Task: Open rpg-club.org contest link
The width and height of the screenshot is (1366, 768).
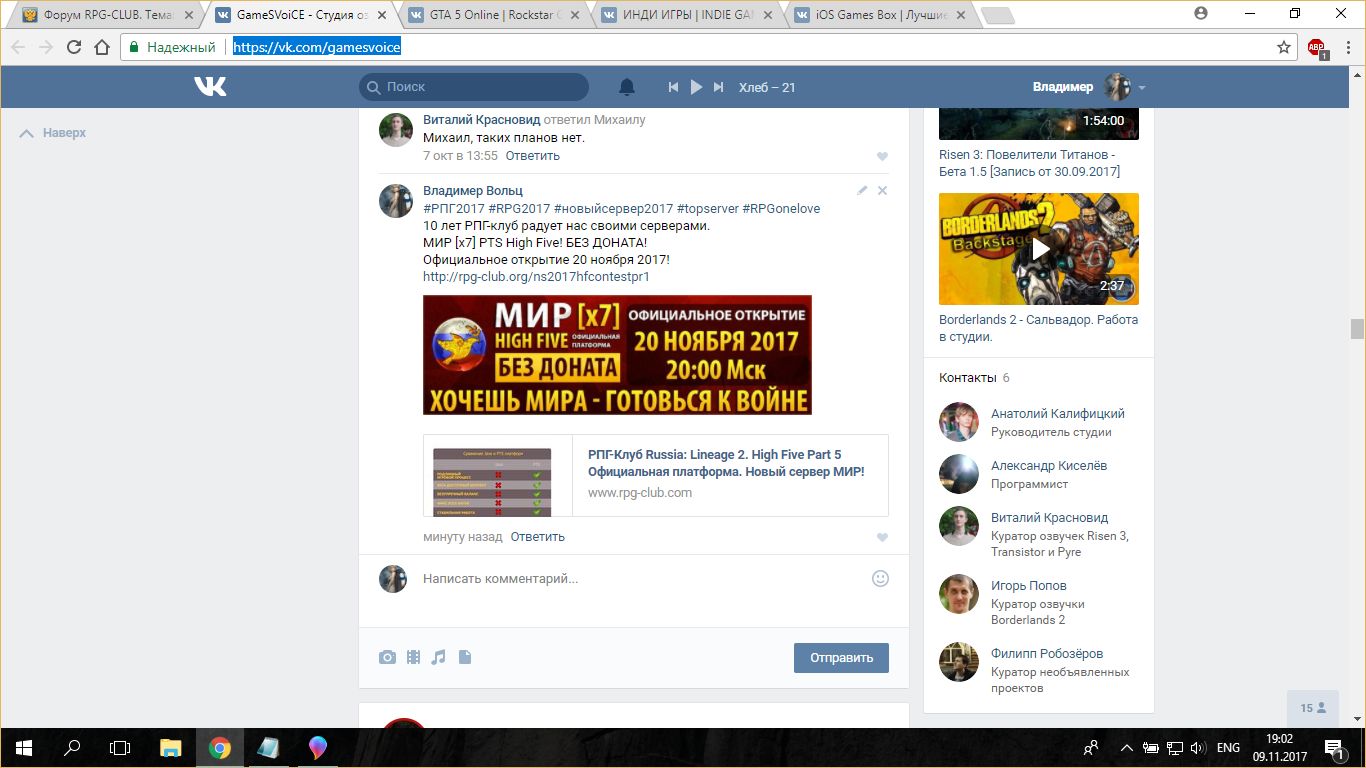Action: (x=536, y=276)
